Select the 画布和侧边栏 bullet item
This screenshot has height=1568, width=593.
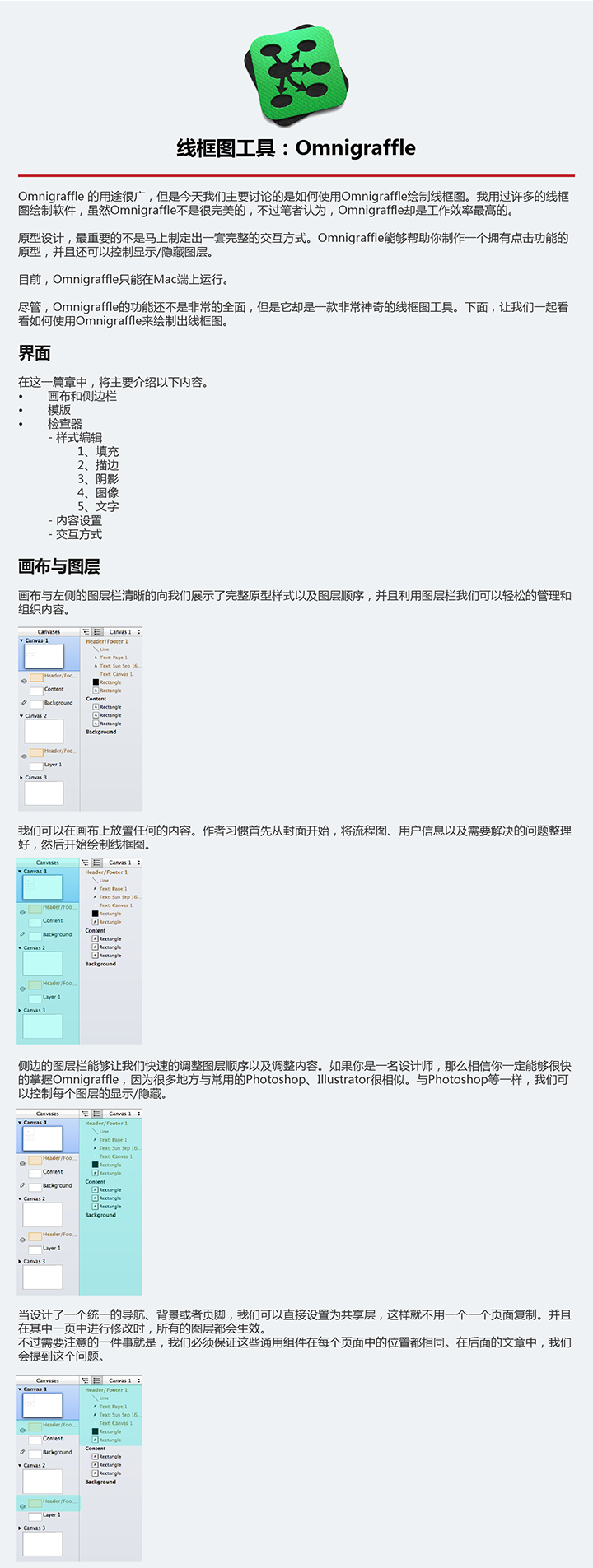[82, 396]
